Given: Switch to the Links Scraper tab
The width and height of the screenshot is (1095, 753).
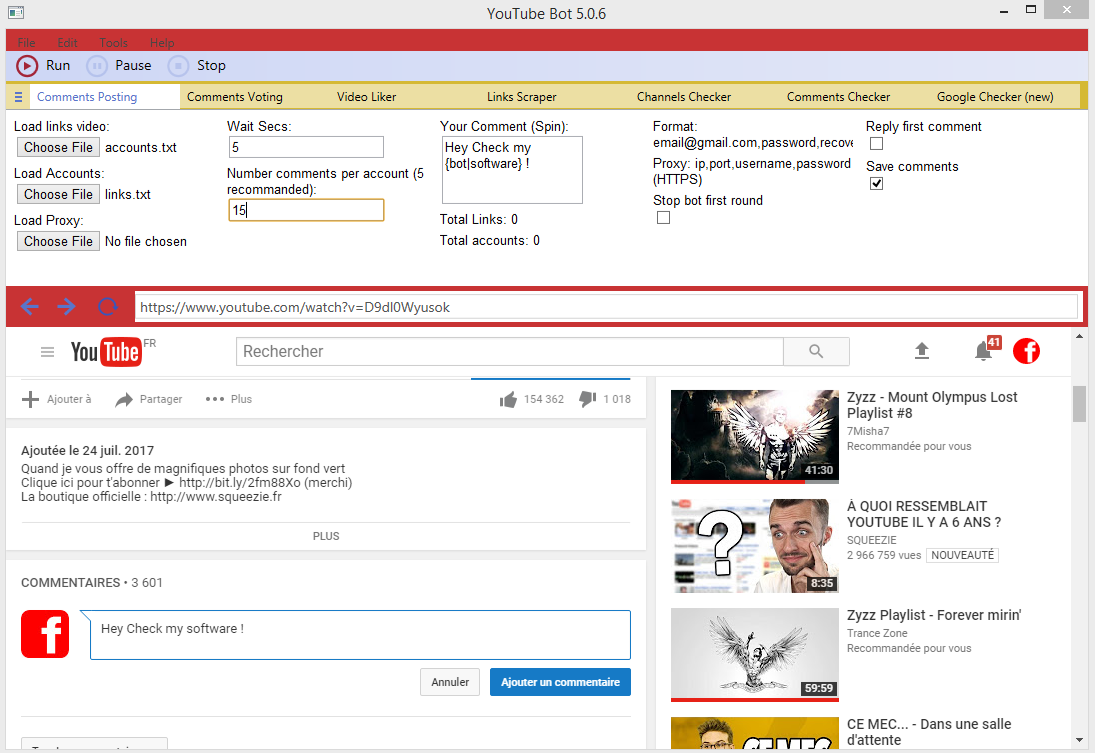Looking at the screenshot, I should [522, 97].
